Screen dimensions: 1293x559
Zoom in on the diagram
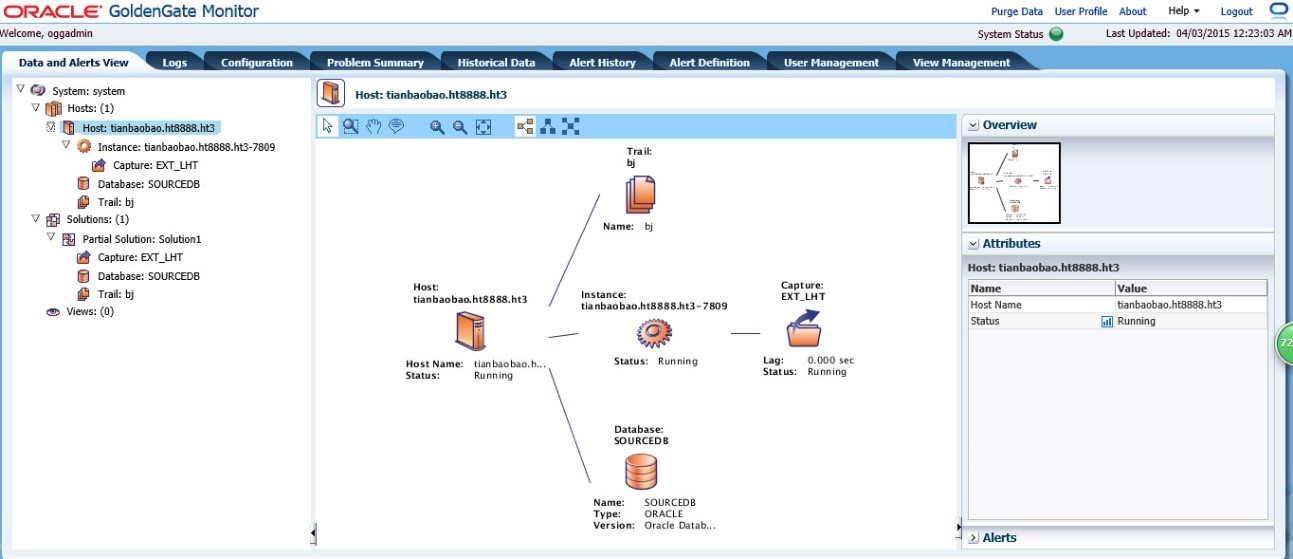click(x=437, y=127)
